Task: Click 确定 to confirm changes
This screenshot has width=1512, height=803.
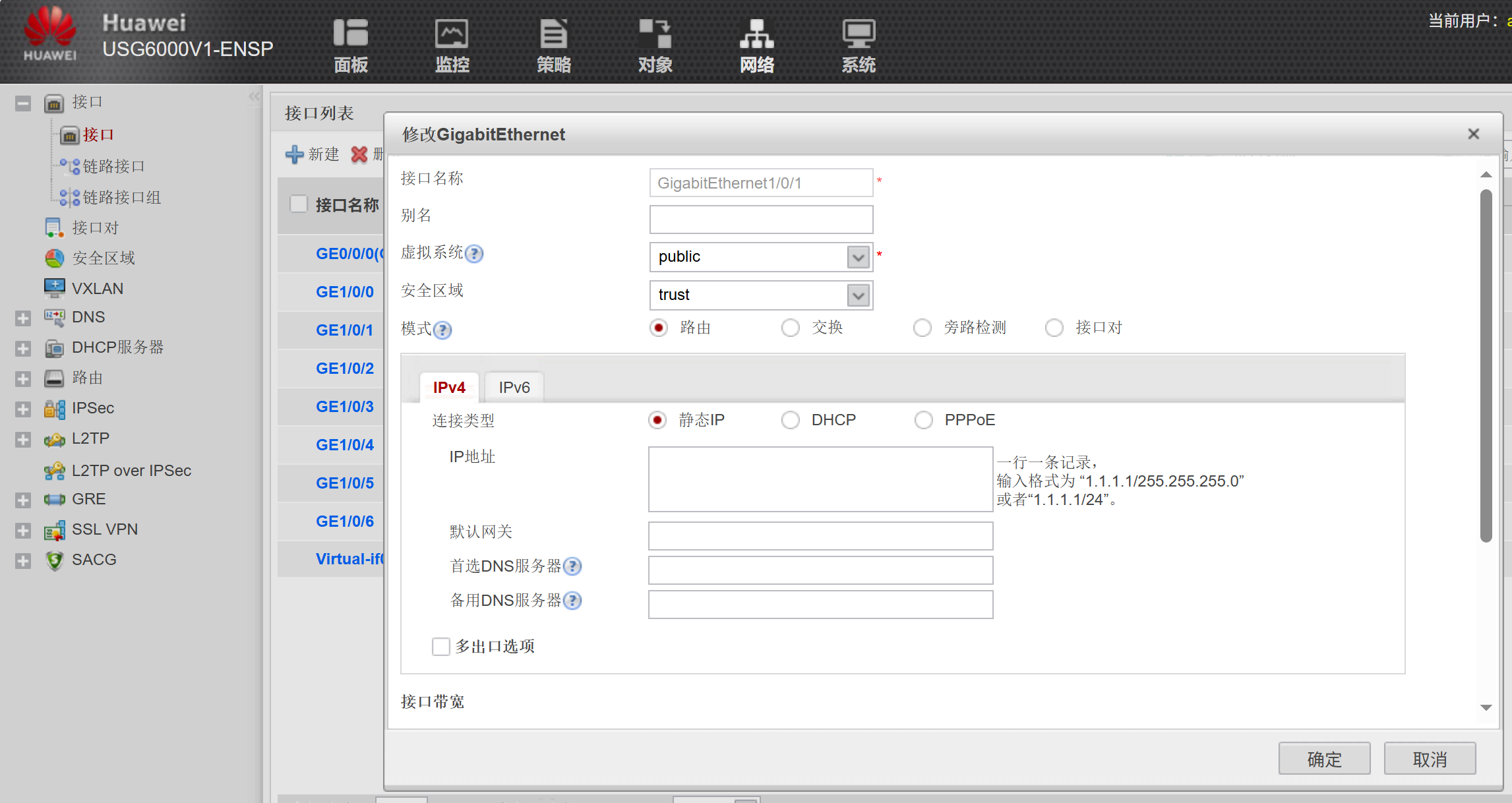Action: pyautogui.click(x=1324, y=759)
